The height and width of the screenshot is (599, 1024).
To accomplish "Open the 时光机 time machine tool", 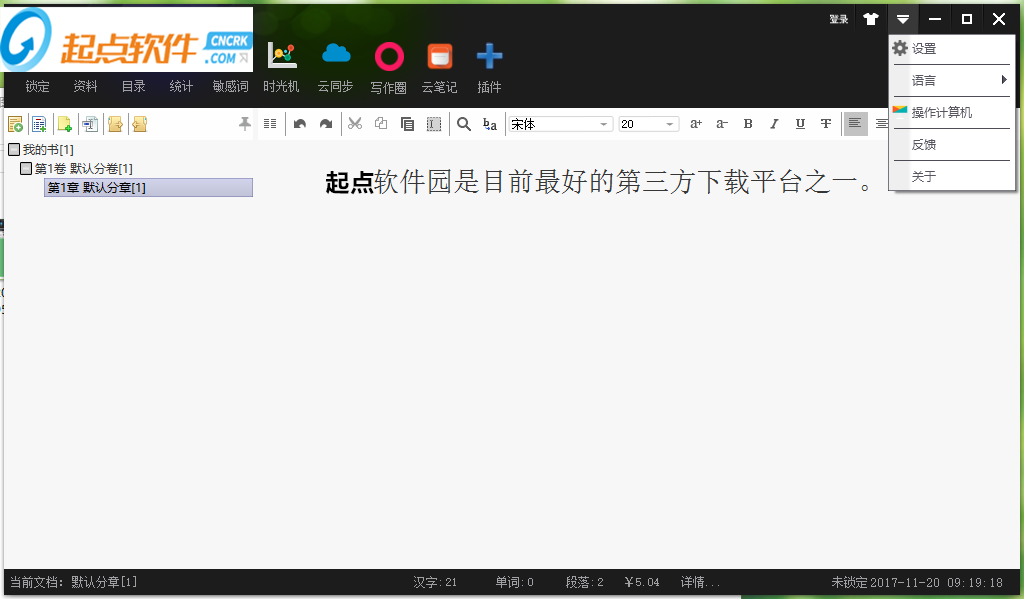I will [x=281, y=57].
